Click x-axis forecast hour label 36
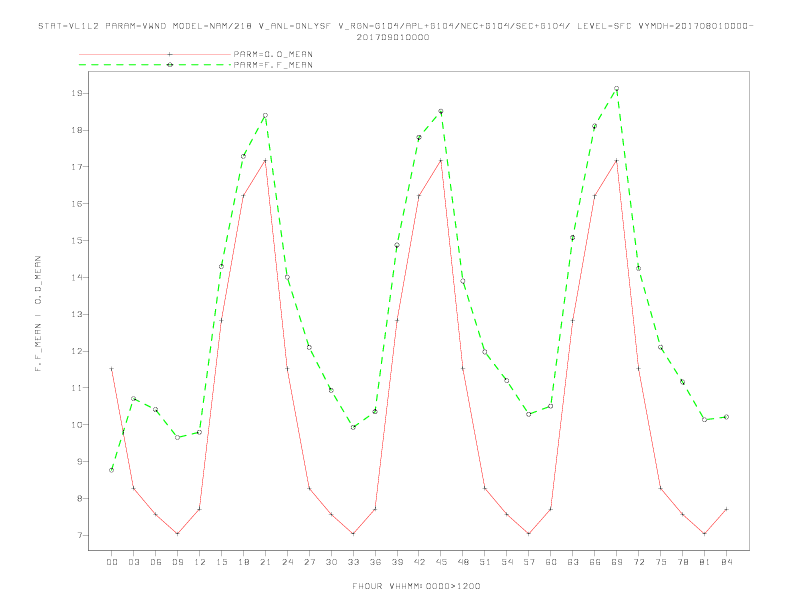This screenshot has width=792, height=612. [x=375, y=562]
